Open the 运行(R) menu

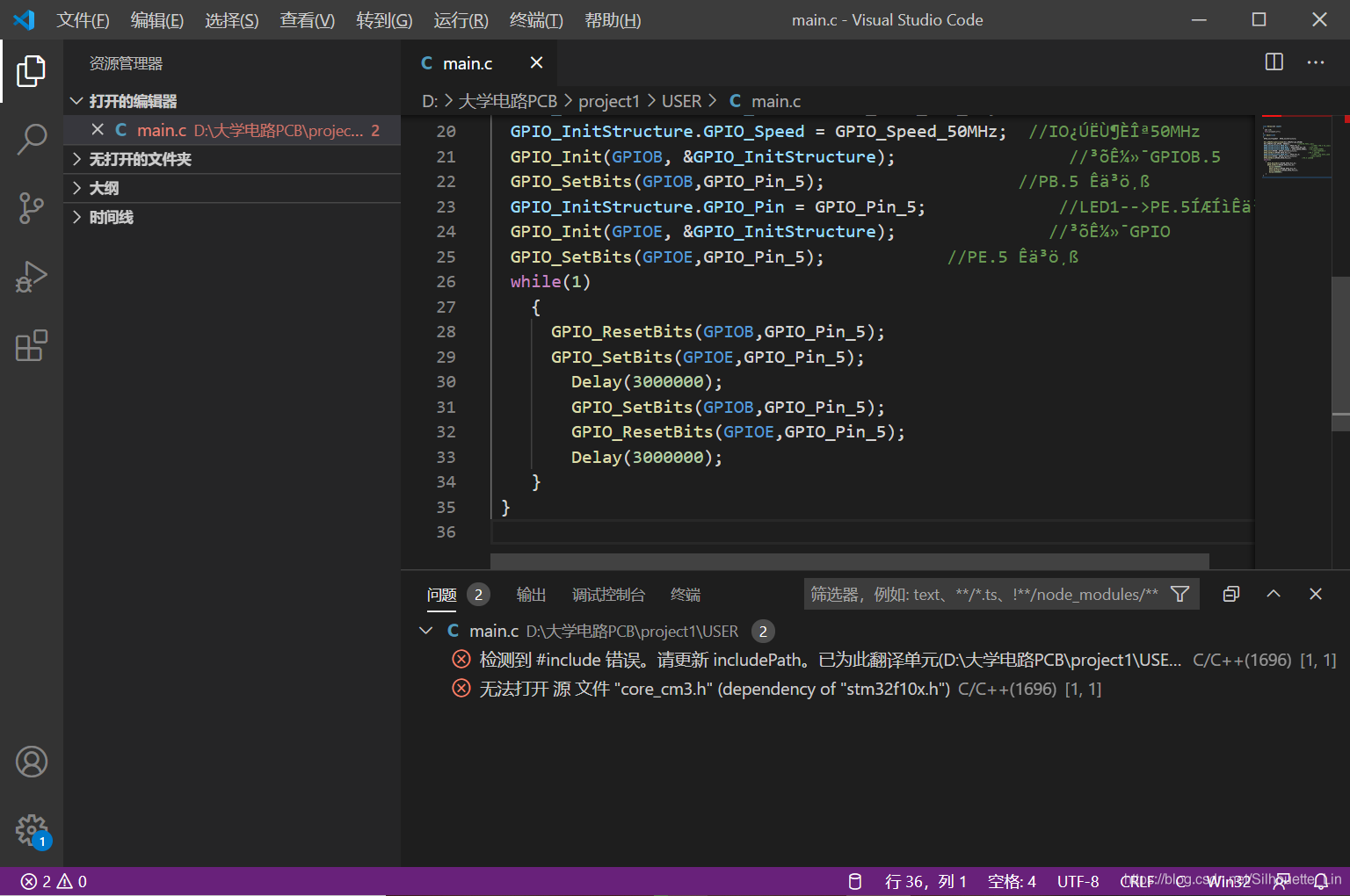[x=461, y=19]
